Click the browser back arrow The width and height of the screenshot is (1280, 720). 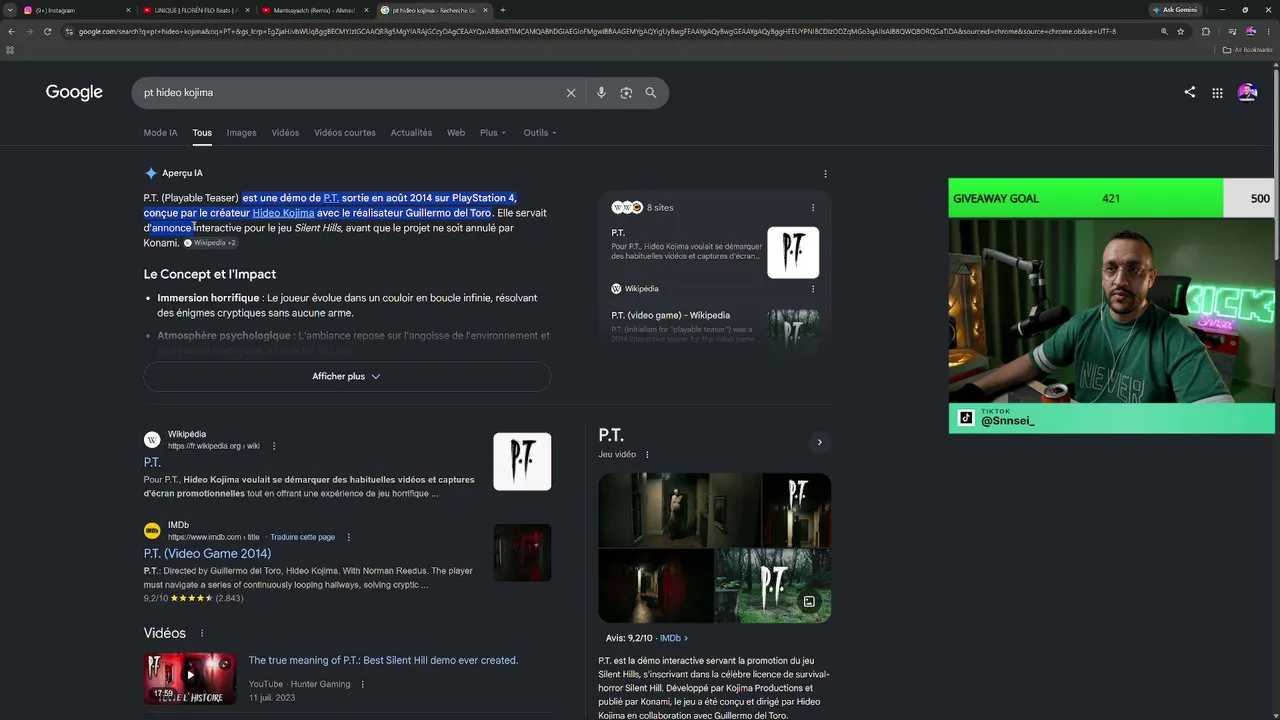[x=11, y=31]
